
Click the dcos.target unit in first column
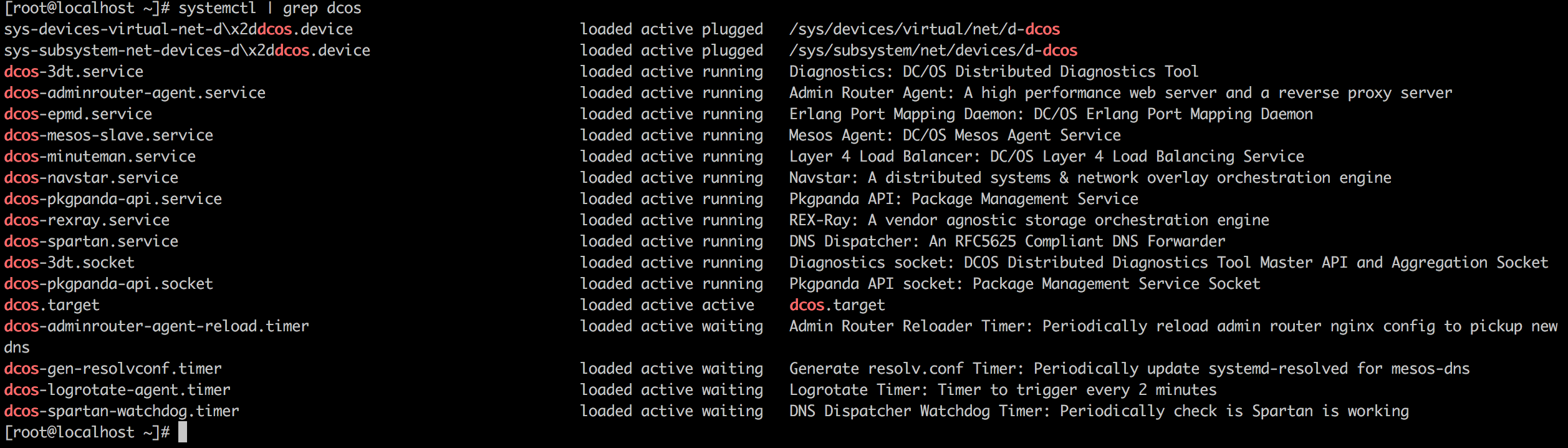click(x=52, y=305)
